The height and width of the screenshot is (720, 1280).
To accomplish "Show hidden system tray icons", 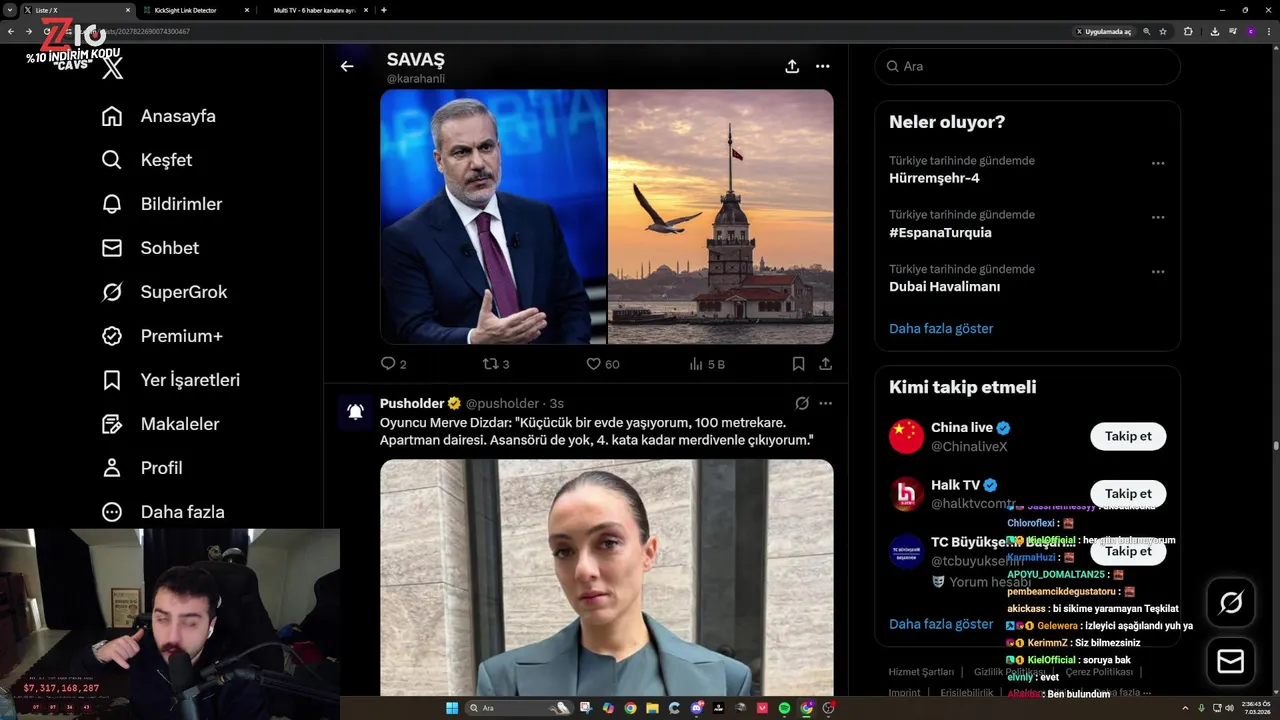I will (x=1185, y=708).
